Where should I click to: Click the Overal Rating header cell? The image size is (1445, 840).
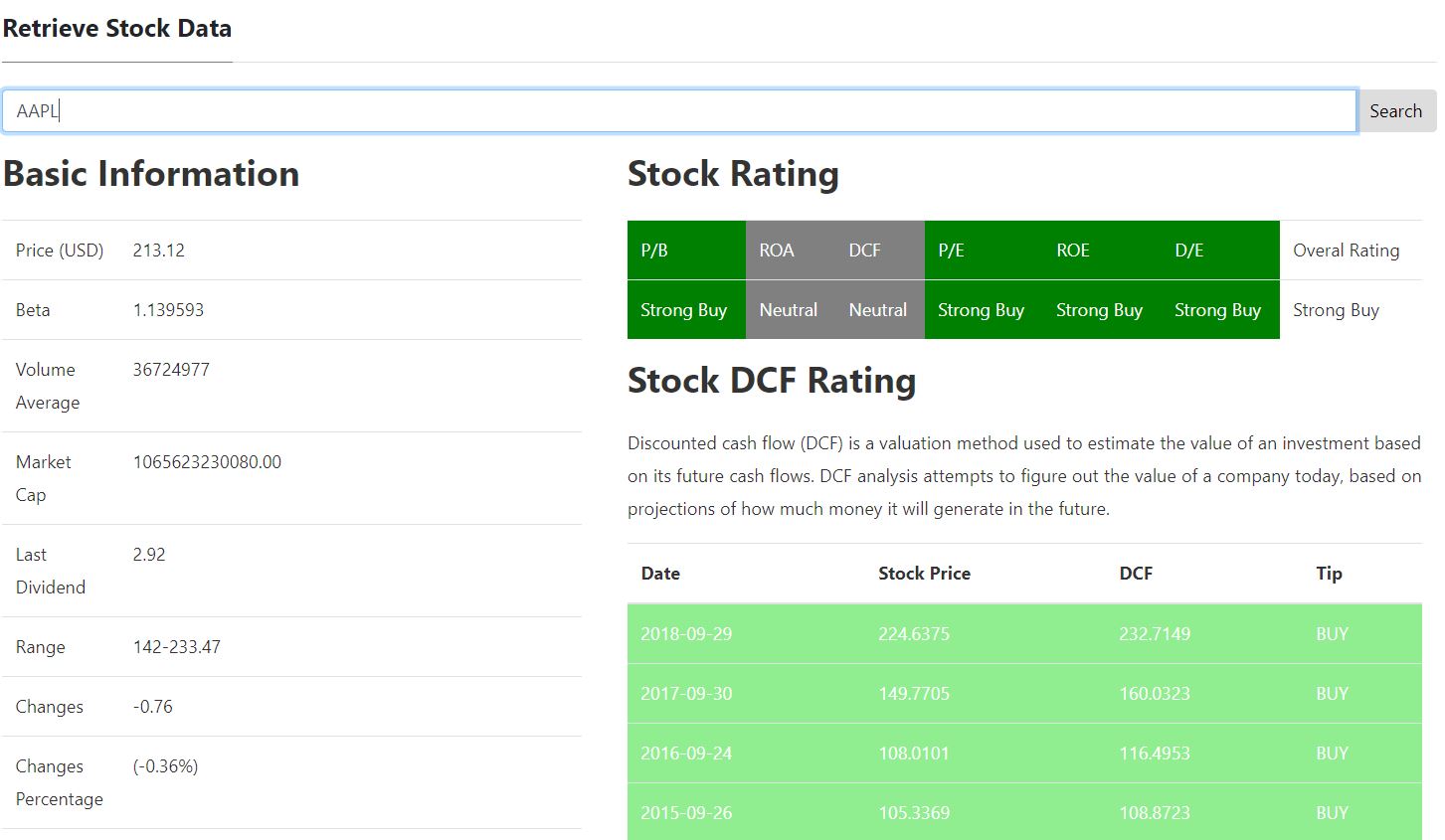point(1351,251)
